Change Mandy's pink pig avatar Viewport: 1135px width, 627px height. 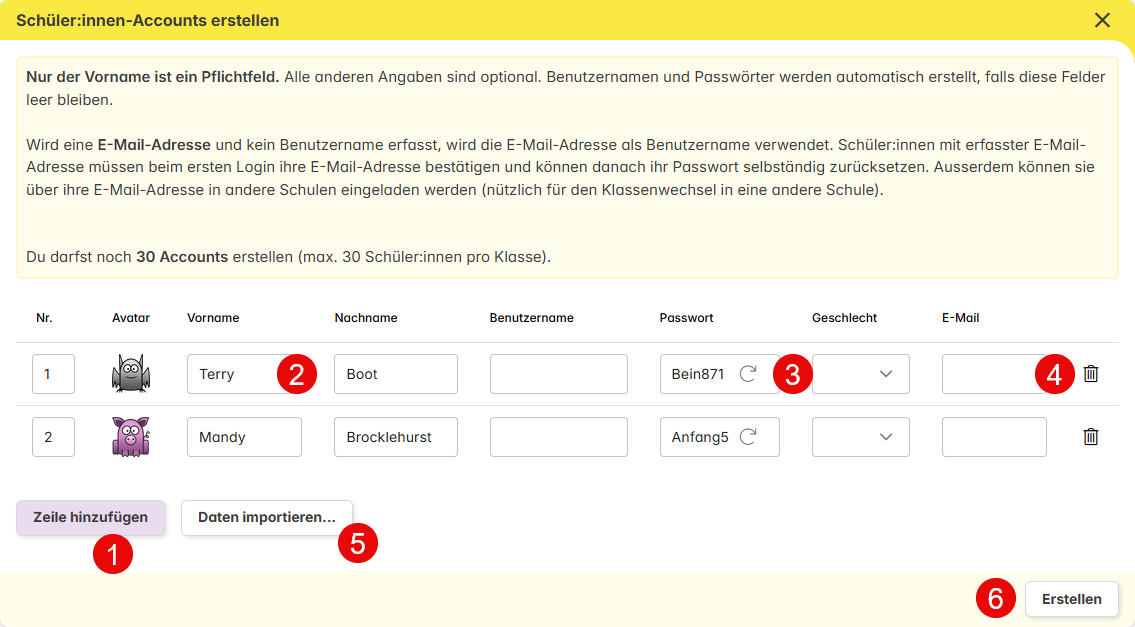(x=131, y=437)
